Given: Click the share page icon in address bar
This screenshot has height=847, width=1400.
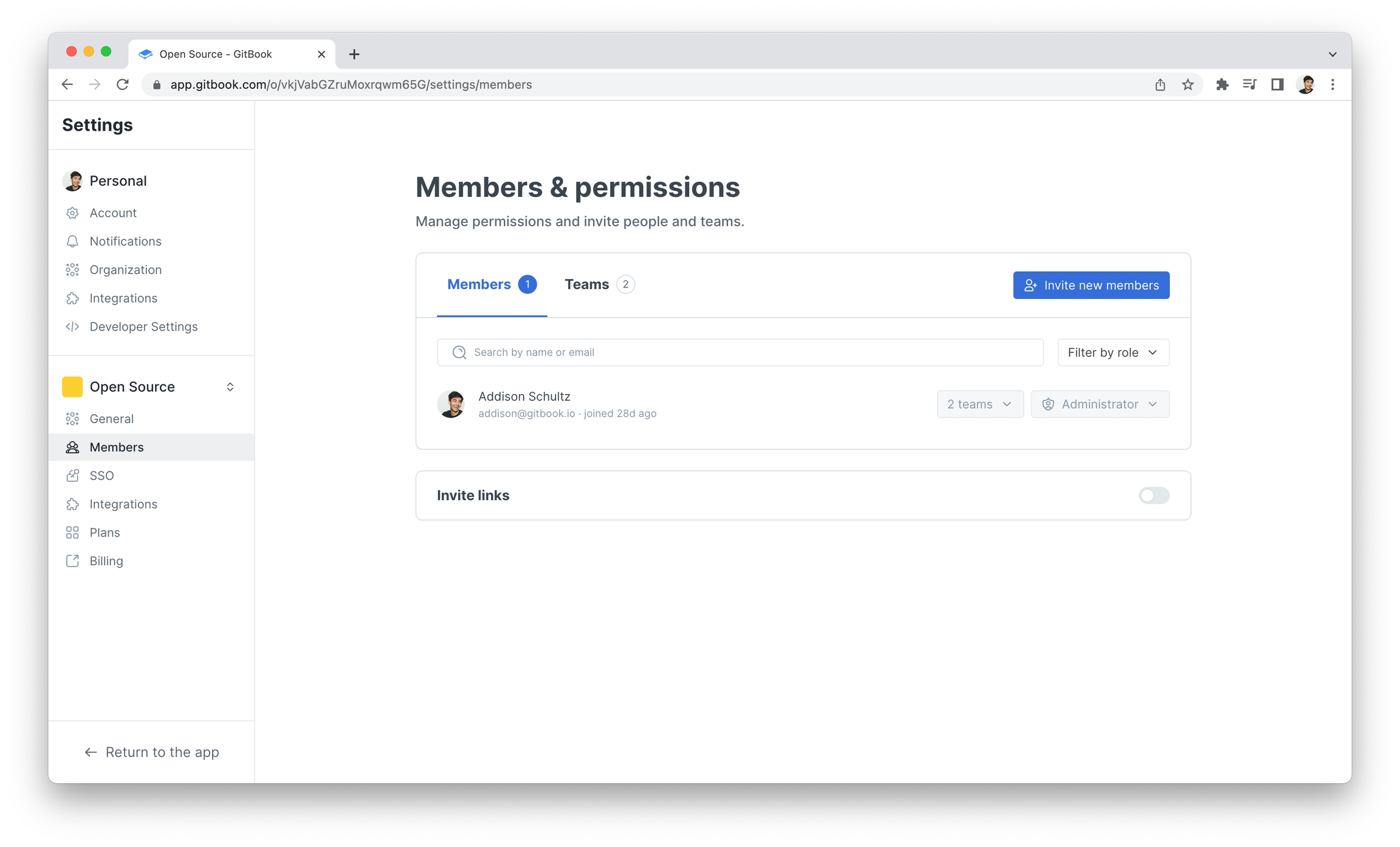Looking at the screenshot, I should [1160, 84].
